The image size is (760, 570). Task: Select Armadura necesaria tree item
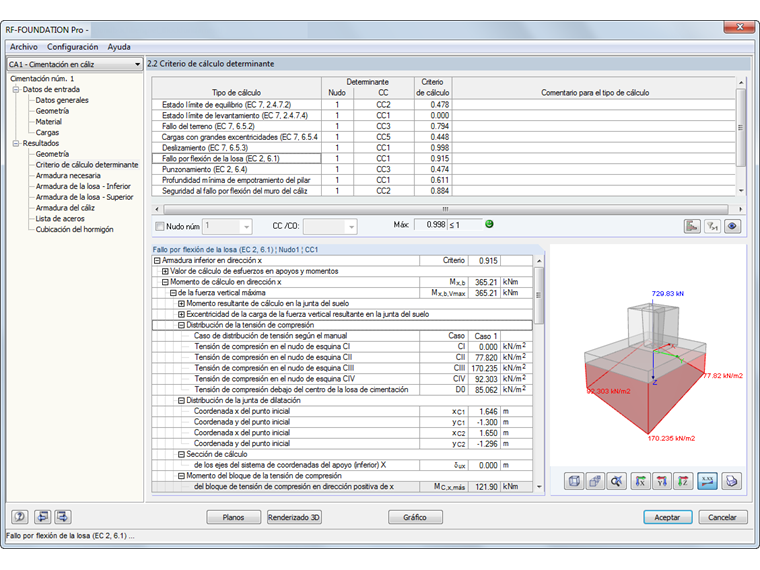(x=68, y=175)
